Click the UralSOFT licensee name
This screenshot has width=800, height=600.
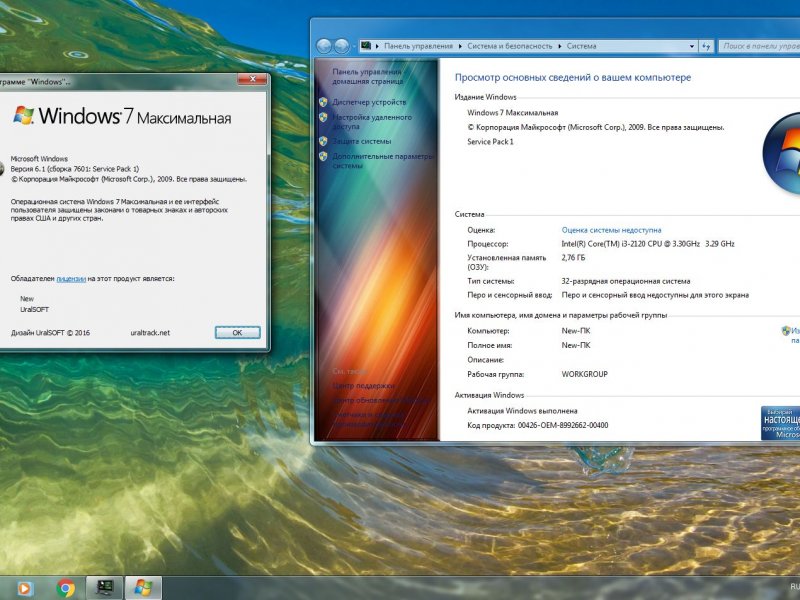click(x=34, y=309)
